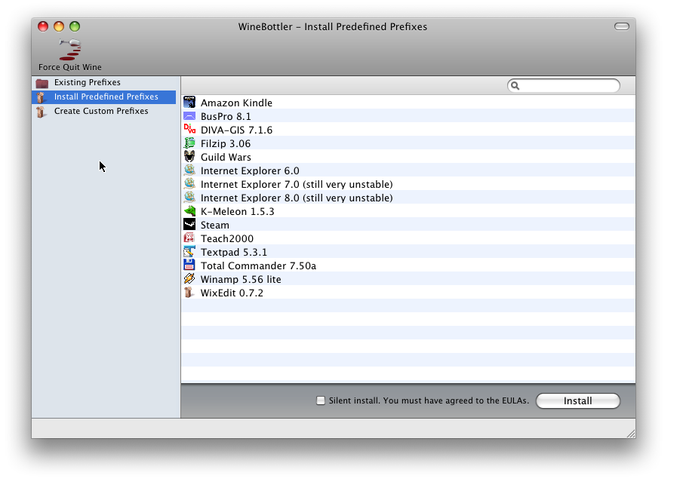Viewport: 680px width, 494px height.
Task: Select the Guild Wars entry
Action: point(408,157)
